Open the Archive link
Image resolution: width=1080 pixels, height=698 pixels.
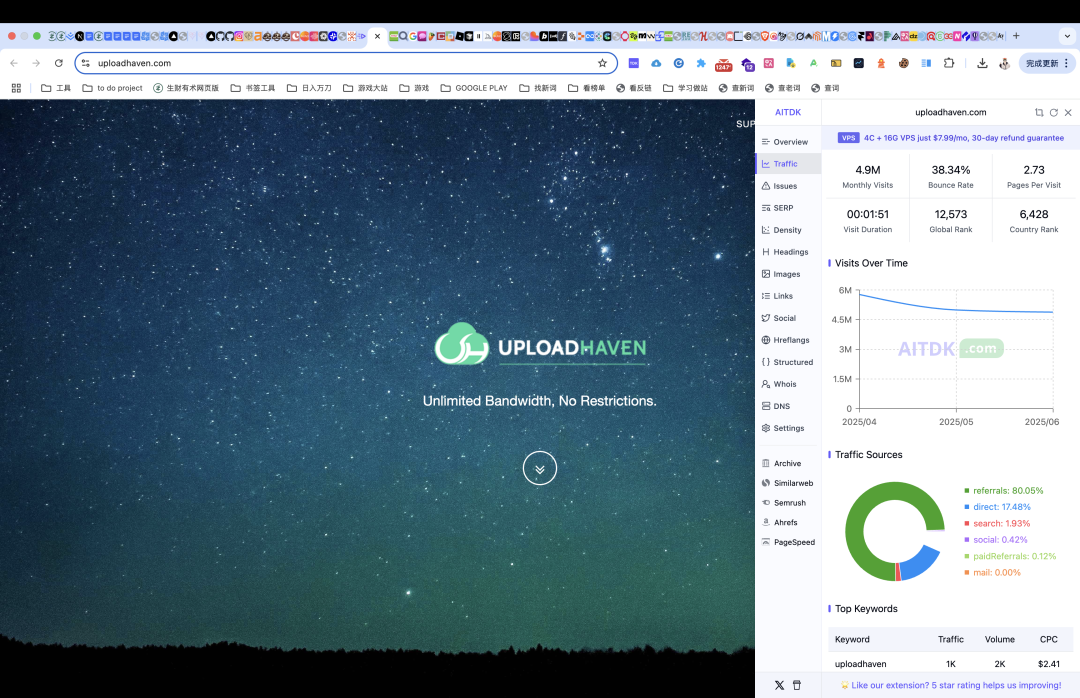point(781,464)
